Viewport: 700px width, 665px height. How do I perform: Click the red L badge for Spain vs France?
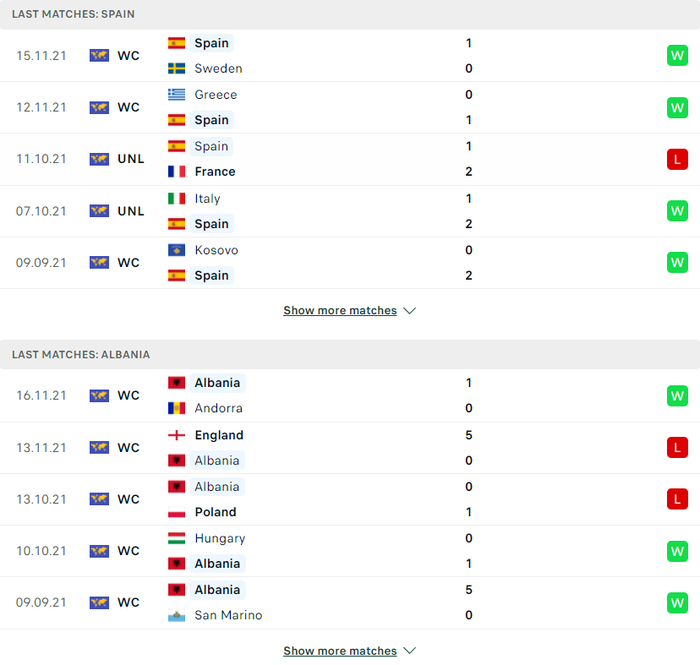click(x=677, y=159)
